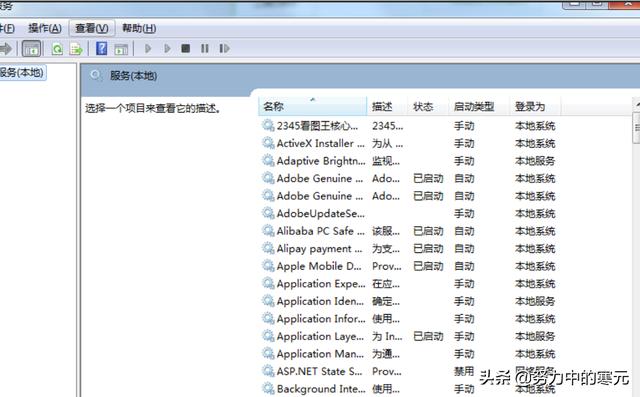Select the ActiveX Installer service name
Viewport: 640px width, 397px height.
coord(320,143)
